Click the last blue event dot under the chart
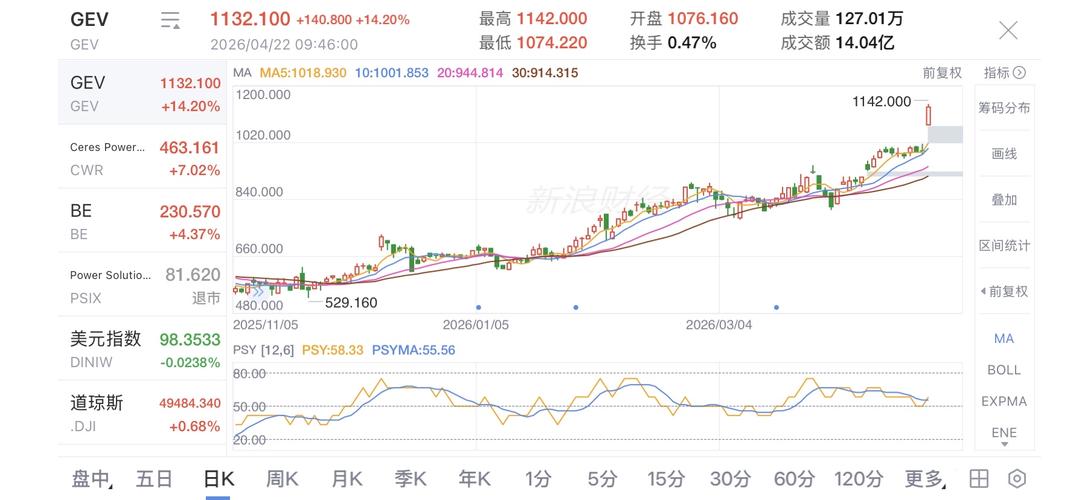 point(776,307)
